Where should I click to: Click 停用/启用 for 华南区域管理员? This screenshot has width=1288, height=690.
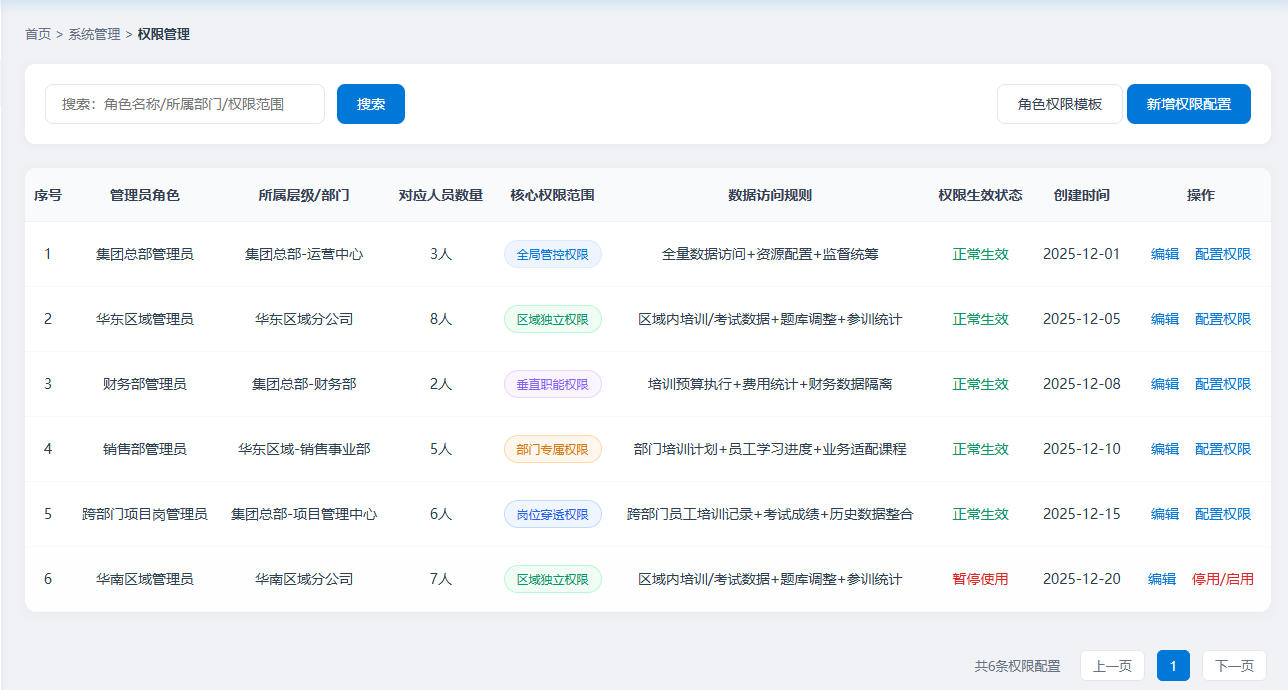[1222, 579]
